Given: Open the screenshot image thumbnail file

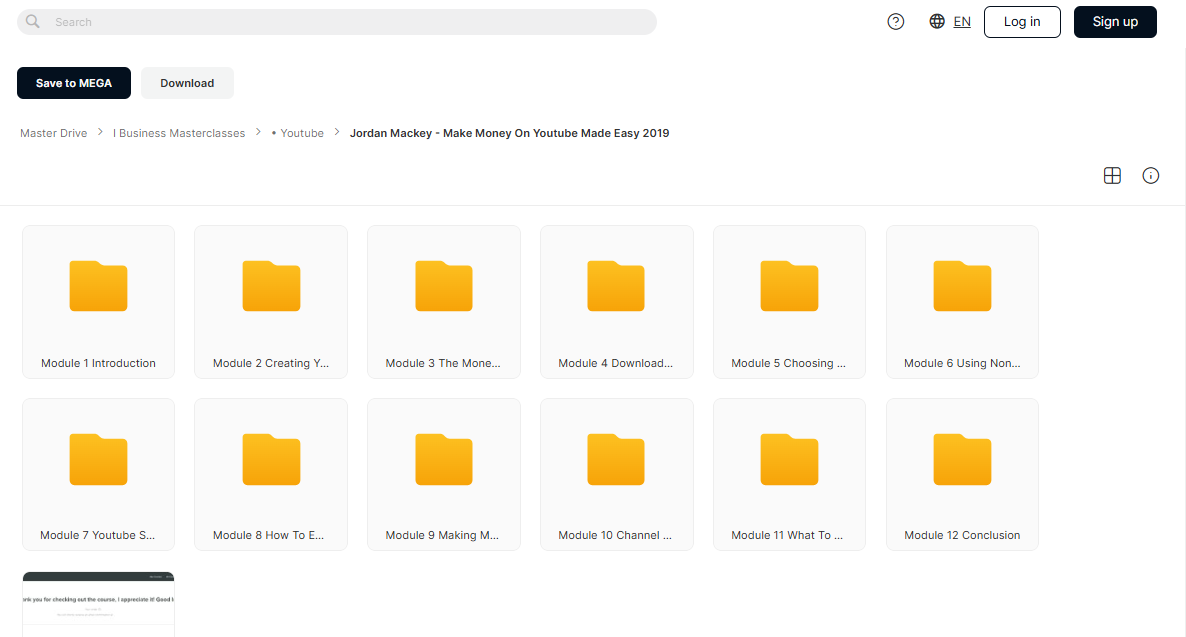Looking at the screenshot, I should [98, 604].
